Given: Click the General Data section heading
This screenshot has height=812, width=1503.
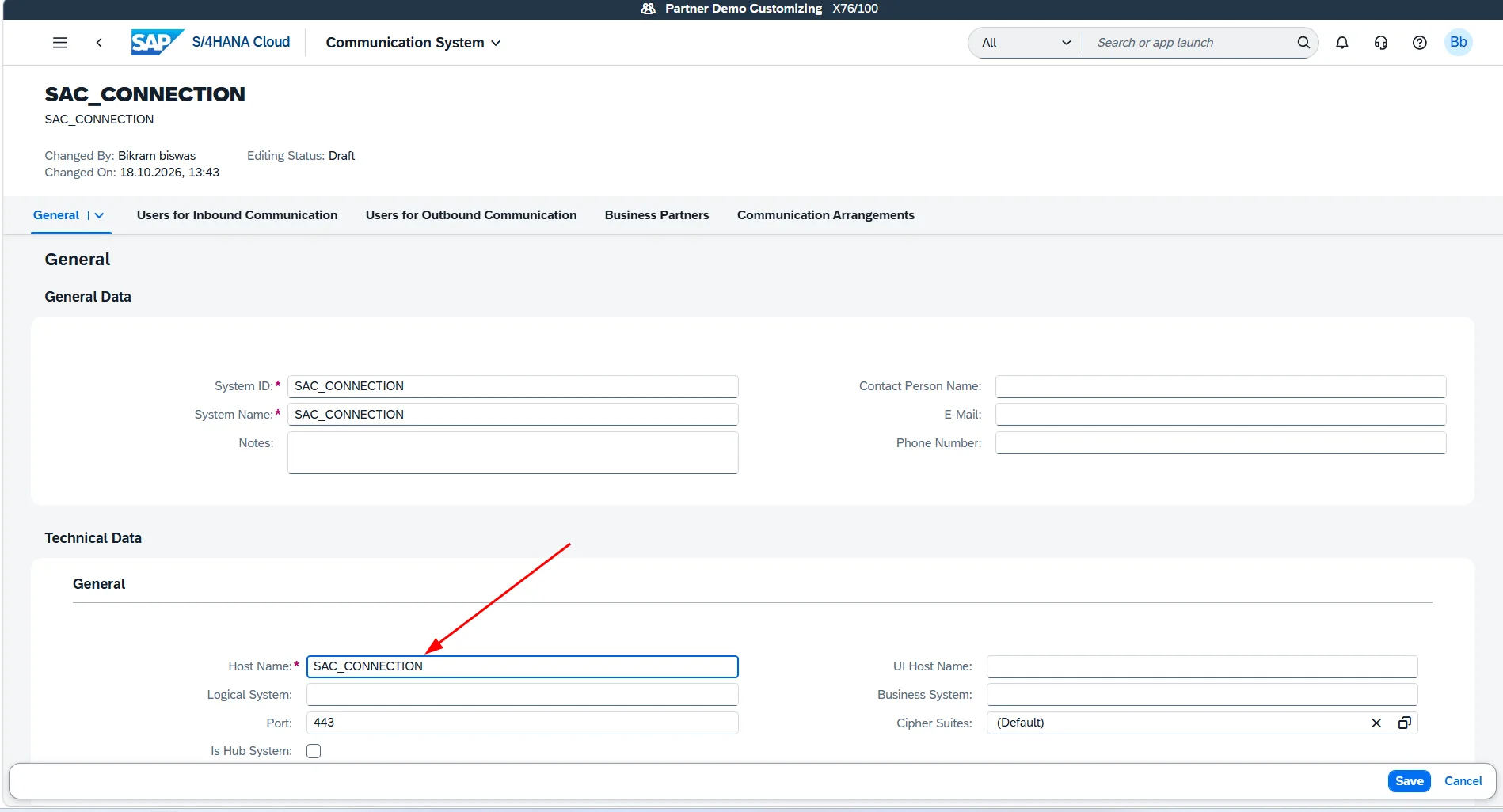Looking at the screenshot, I should click(x=88, y=297).
